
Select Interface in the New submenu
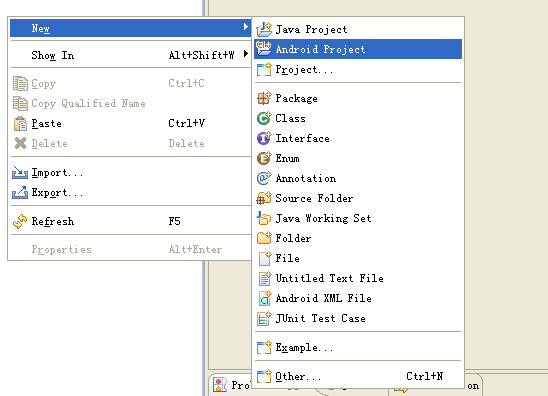[x=358, y=138]
